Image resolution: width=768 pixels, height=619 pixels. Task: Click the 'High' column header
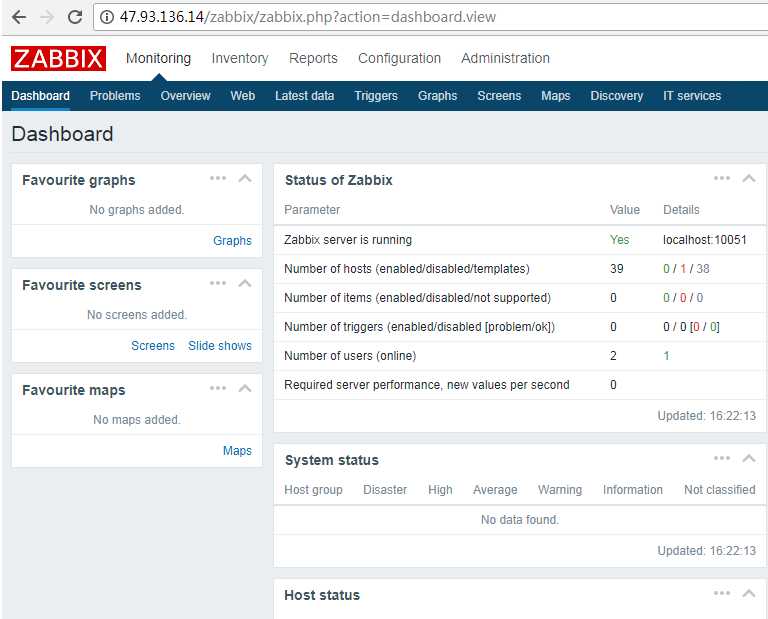point(440,490)
